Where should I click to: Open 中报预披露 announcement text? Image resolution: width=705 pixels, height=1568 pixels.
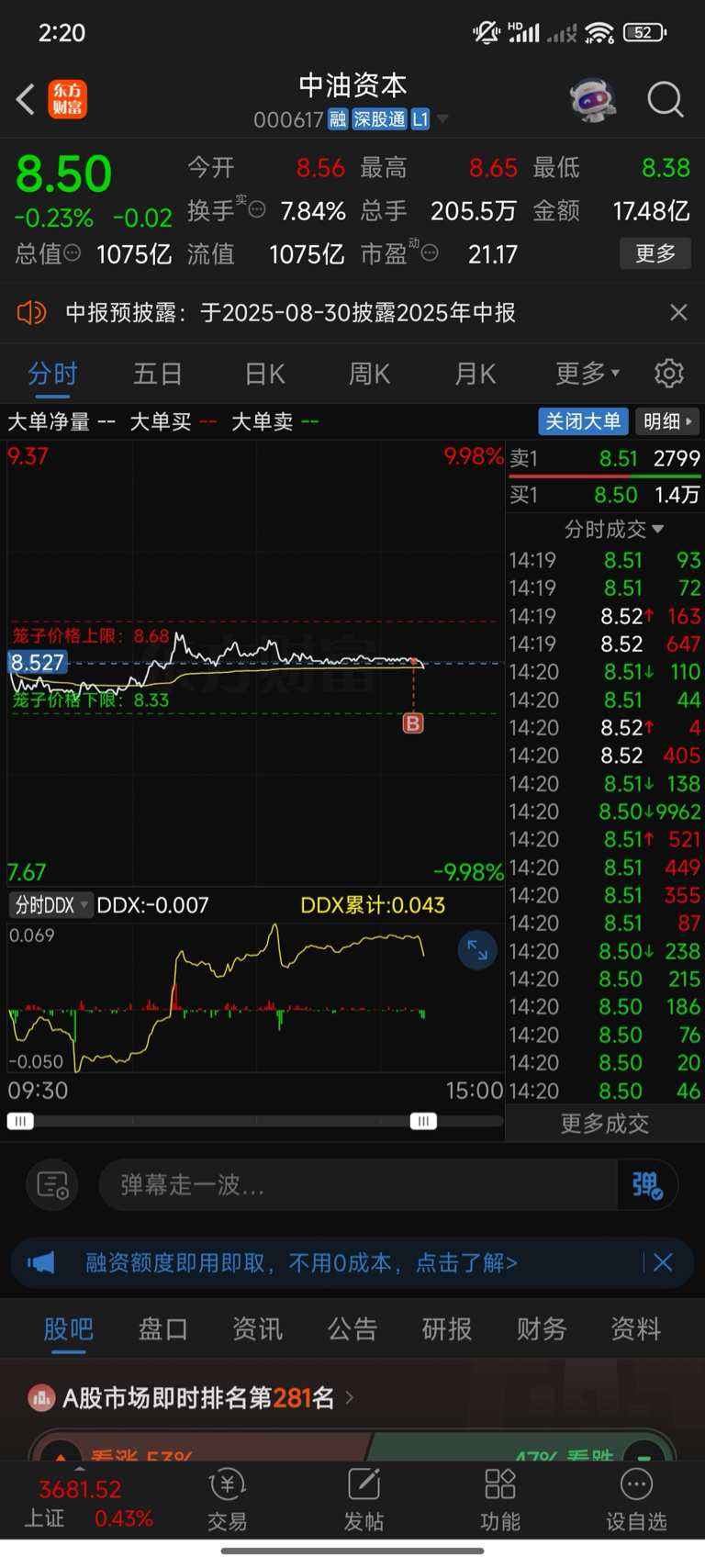pos(290,313)
